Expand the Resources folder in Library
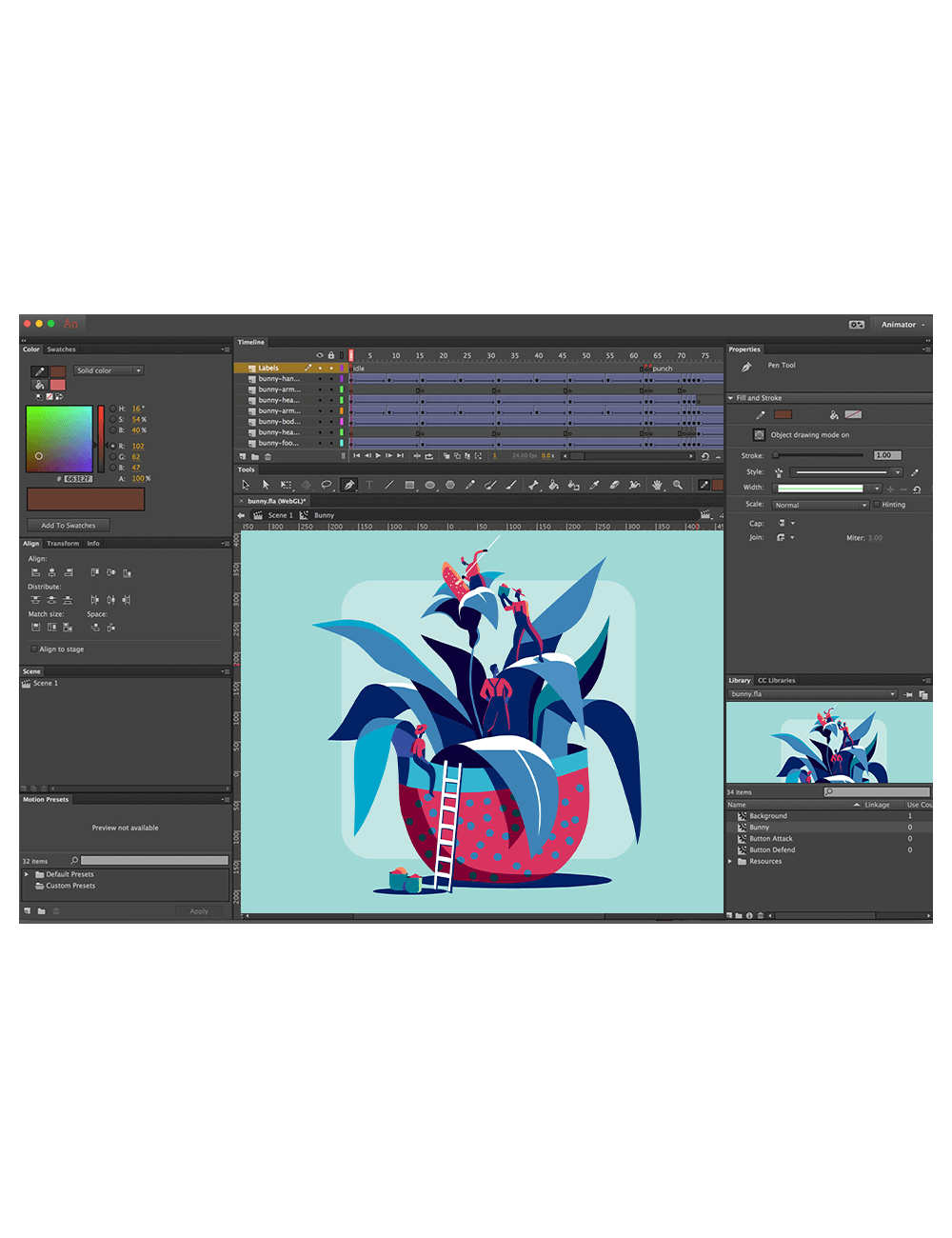This screenshot has height=1238, width=952. pos(731,861)
